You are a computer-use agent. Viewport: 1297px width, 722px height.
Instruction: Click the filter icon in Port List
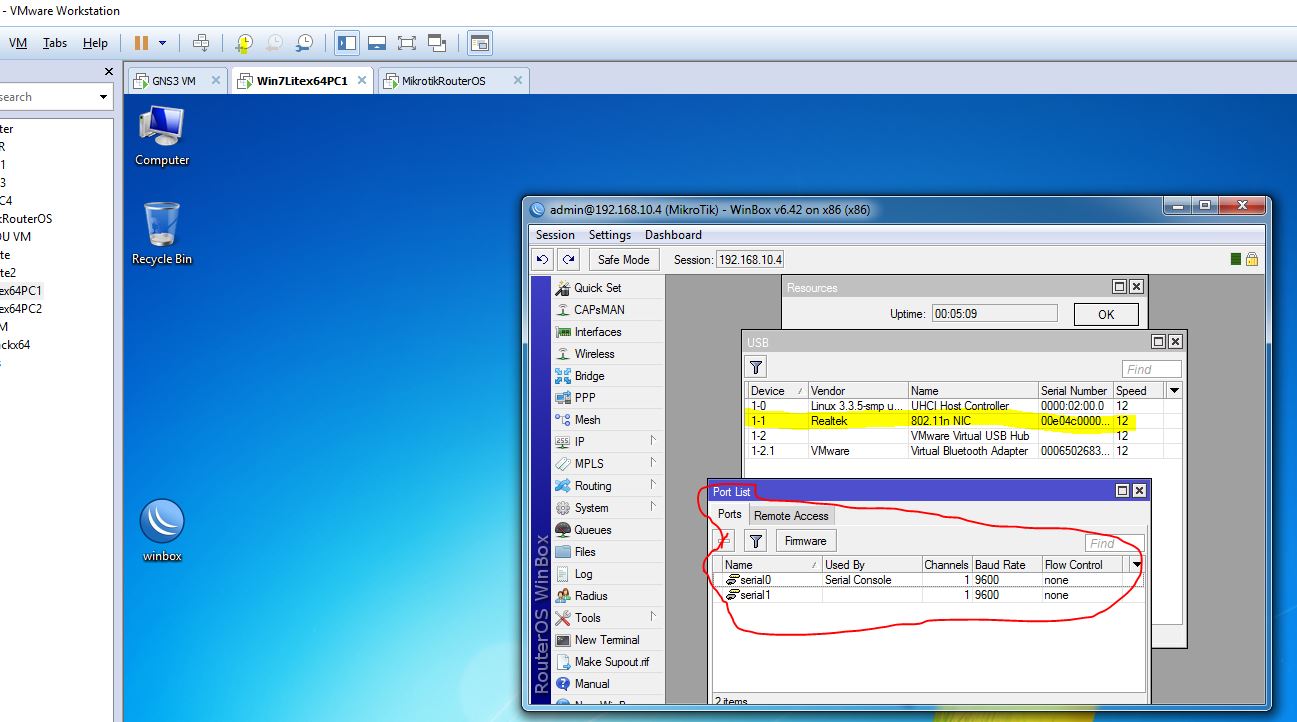756,541
